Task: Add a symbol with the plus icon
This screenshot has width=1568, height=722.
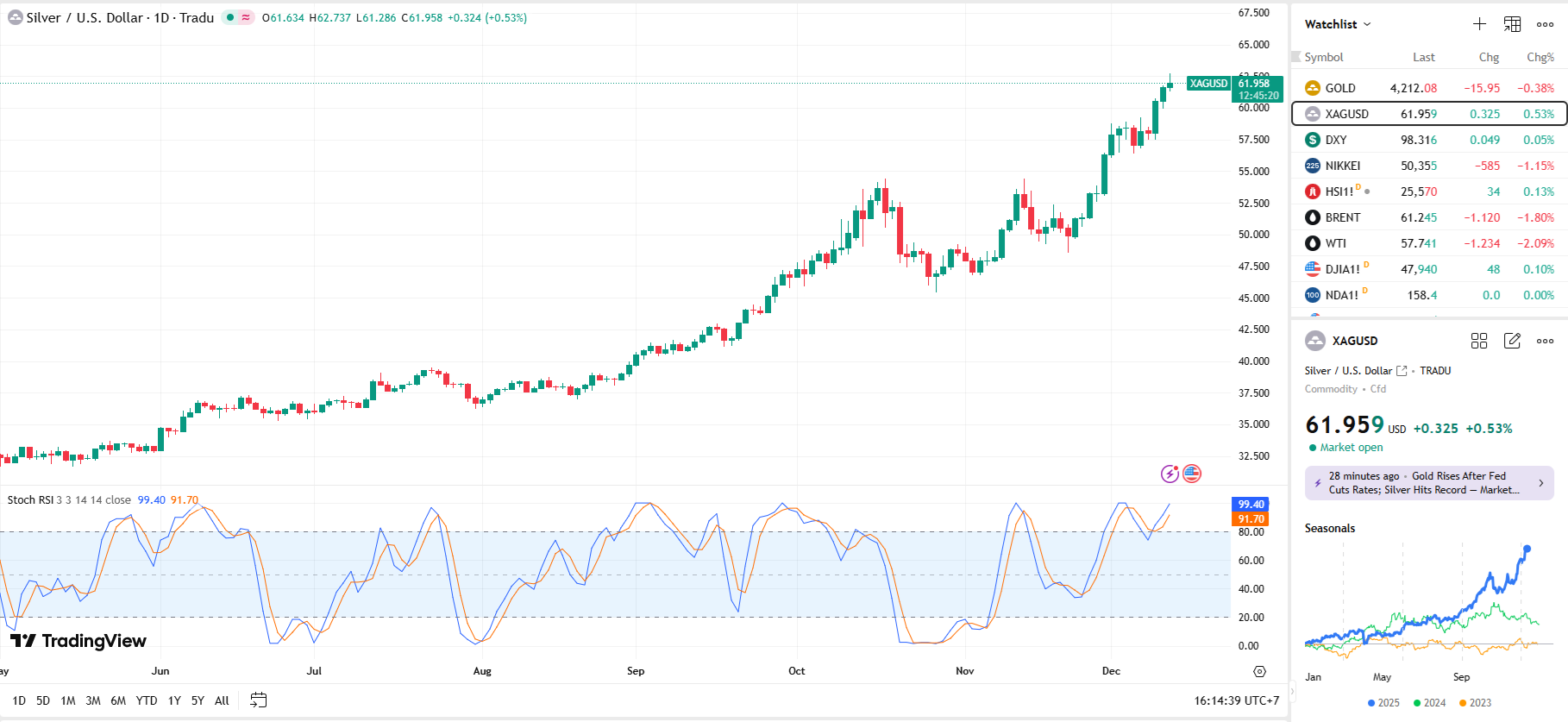Action: click(1479, 24)
